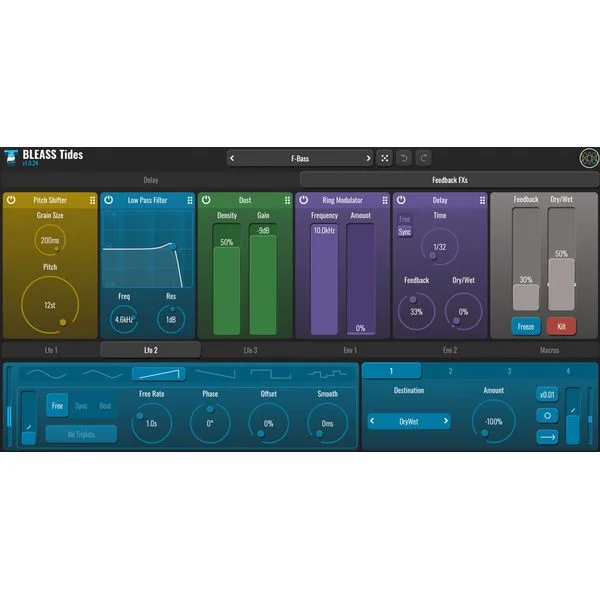600x600 pixels.
Task: Select the previous modulation destination arrow
Action: pos(372,421)
